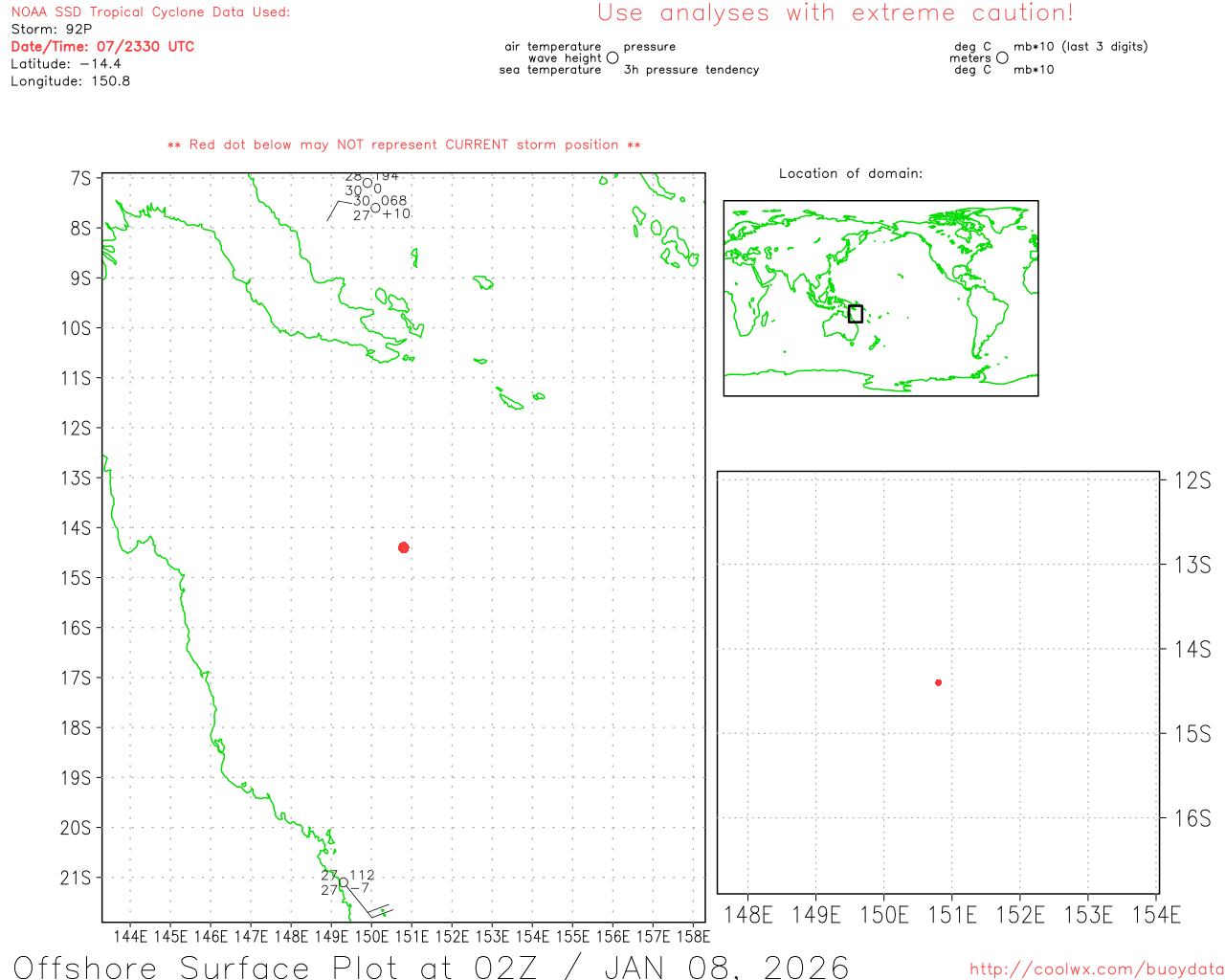Screen dimensions: 1225x980
Task: Click the 'Location of domain:' label
Action: point(850,173)
